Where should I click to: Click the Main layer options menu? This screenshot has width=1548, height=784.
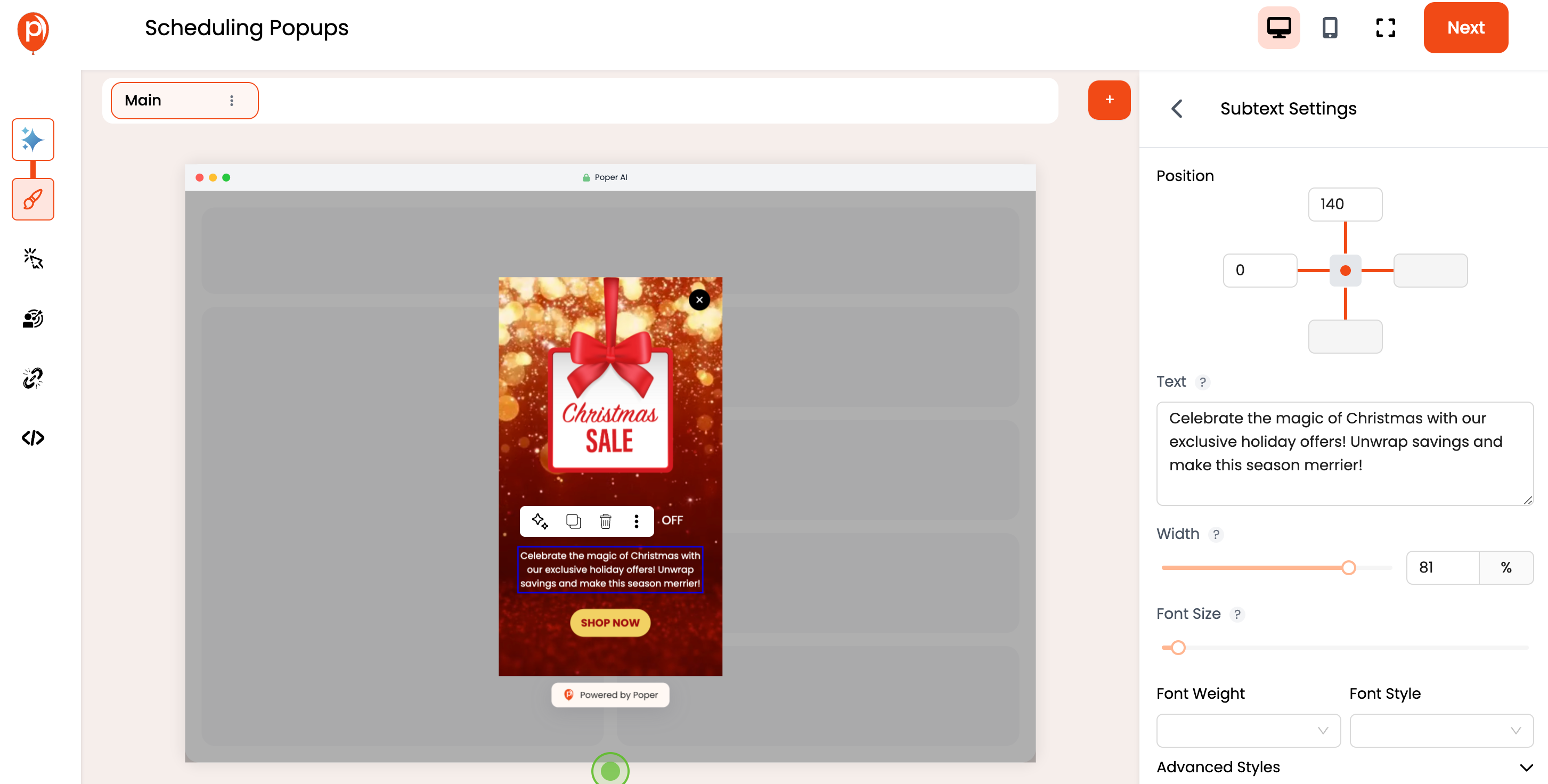231,100
